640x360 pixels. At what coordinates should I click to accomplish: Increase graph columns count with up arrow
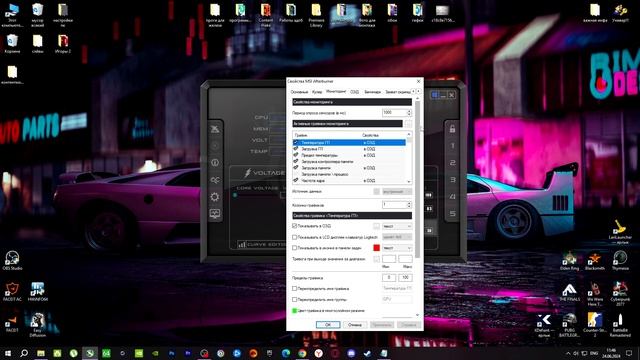409,203
